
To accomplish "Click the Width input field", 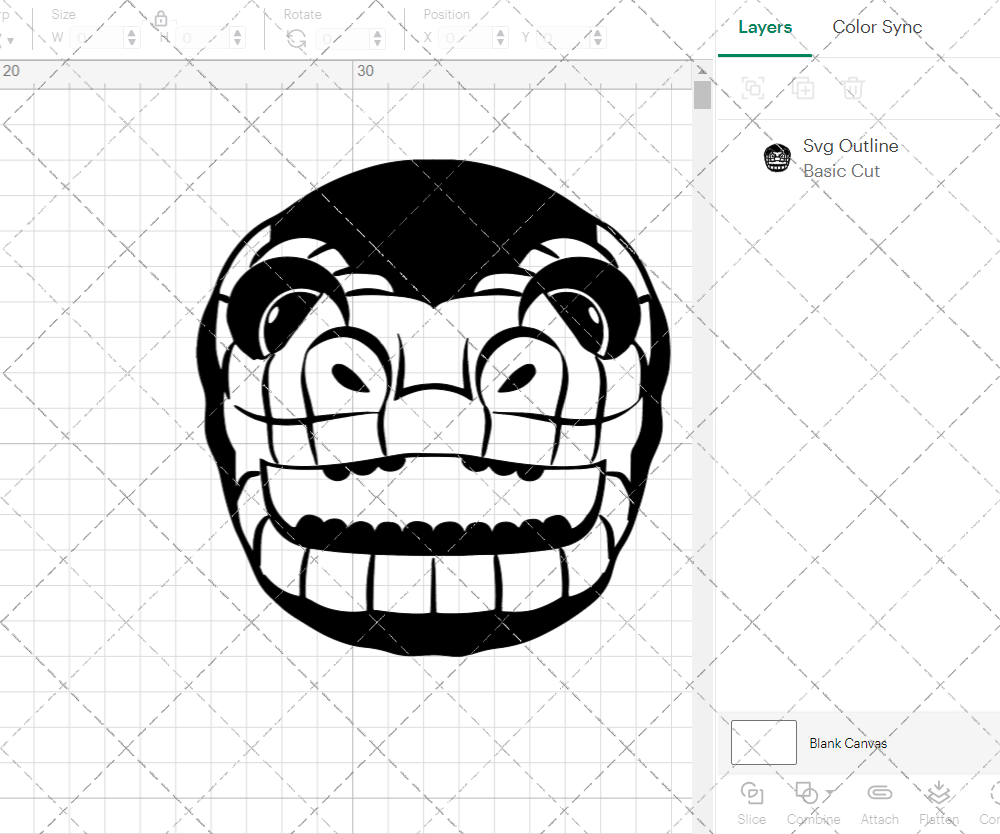I will pyautogui.click(x=97, y=38).
